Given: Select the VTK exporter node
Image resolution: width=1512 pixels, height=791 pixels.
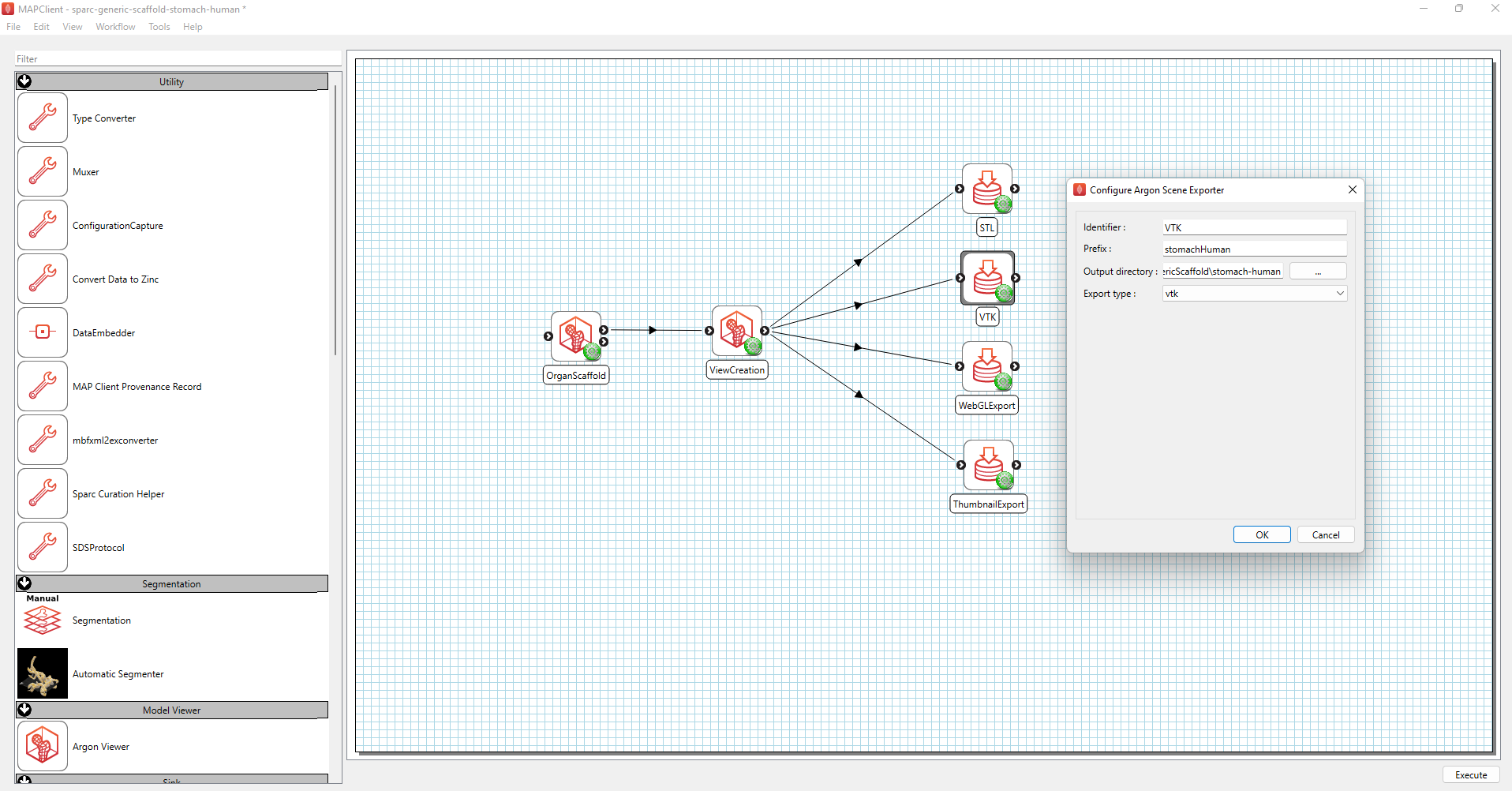Looking at the screenshot, I should pyautogui.click(x=988, y=278).
